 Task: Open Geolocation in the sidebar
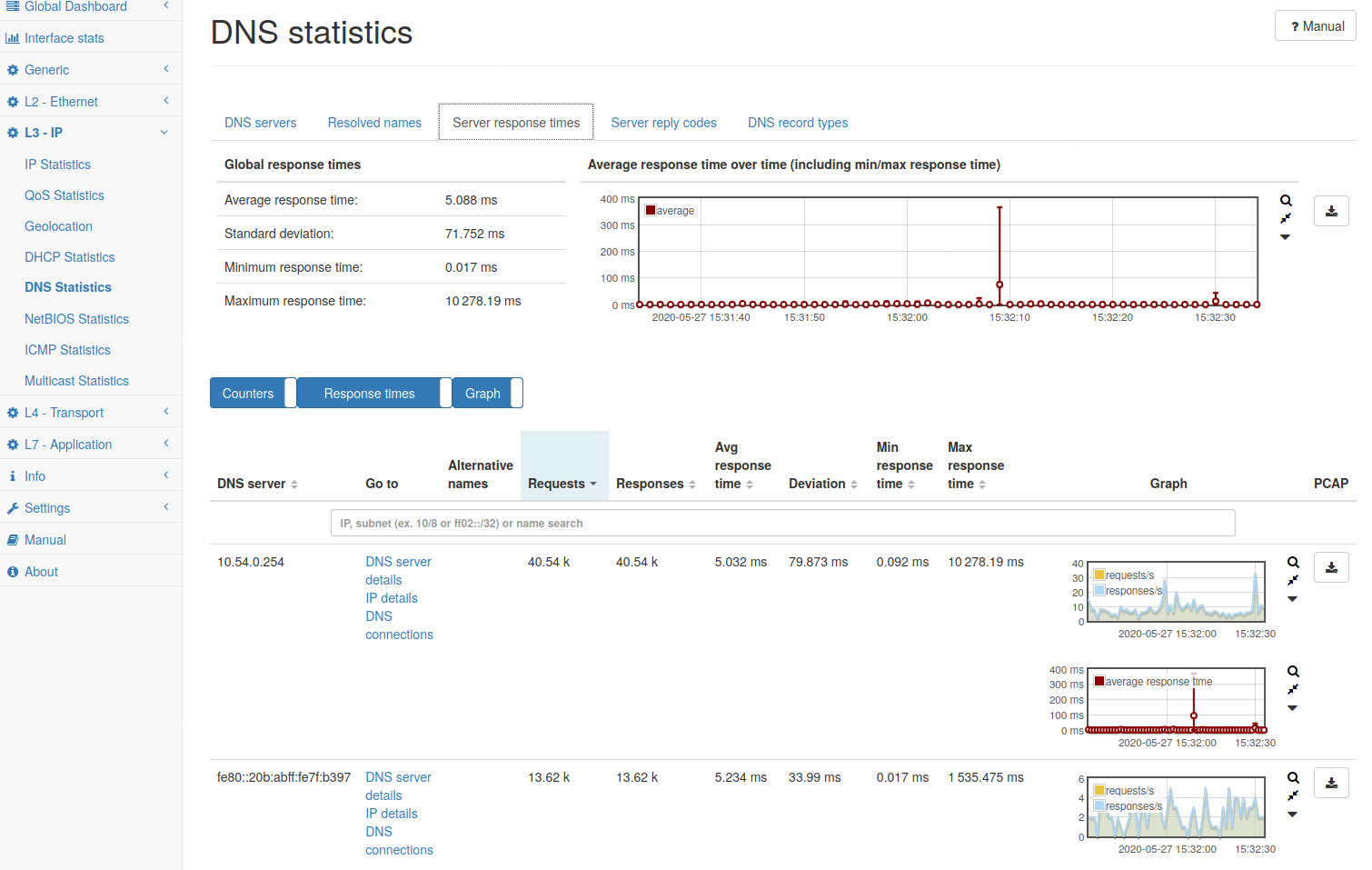point(58,226)
